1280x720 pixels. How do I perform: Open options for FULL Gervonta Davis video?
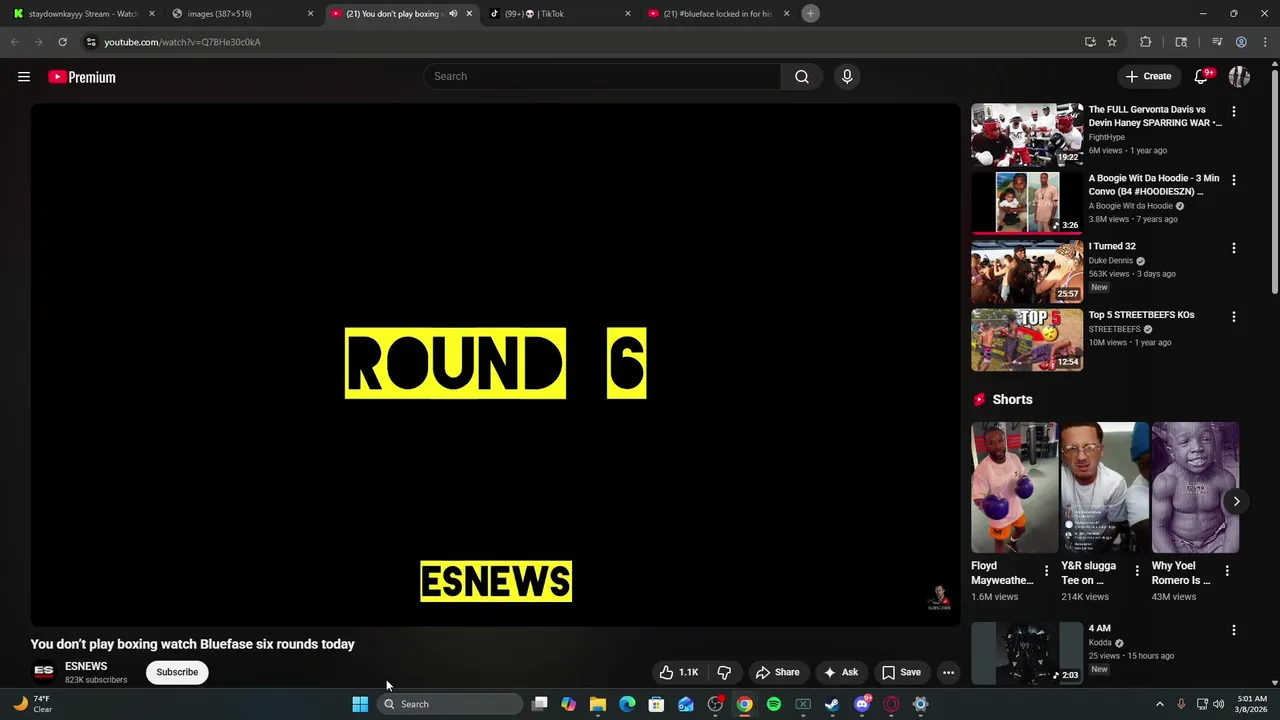point(1234,111)
